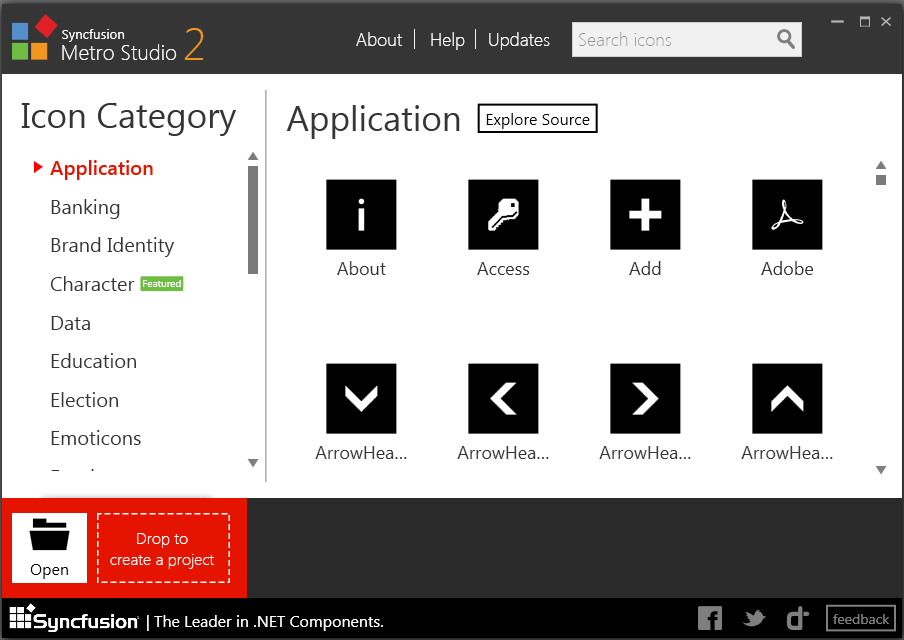Choose the Access key icon

503,214
